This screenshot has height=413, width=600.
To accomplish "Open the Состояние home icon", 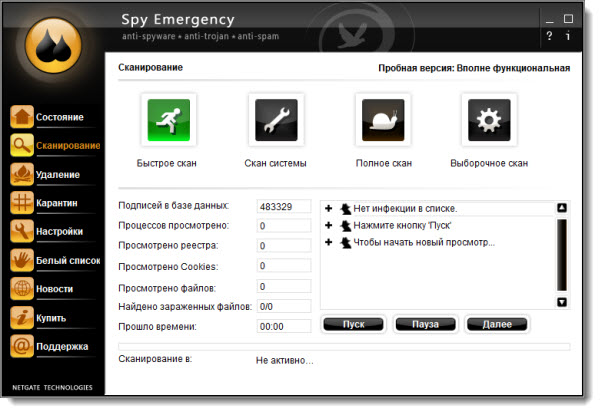I will (22, 116).
